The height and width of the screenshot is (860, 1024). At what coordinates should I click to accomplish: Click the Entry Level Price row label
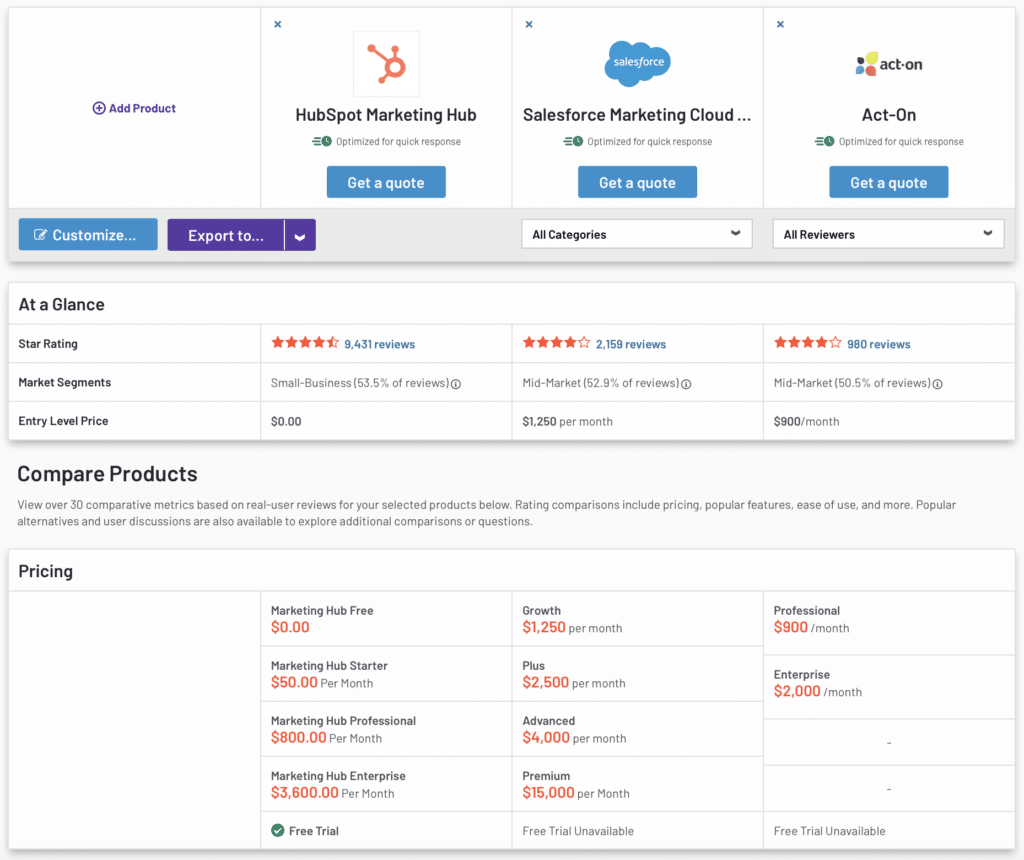(x=63, y=421)
